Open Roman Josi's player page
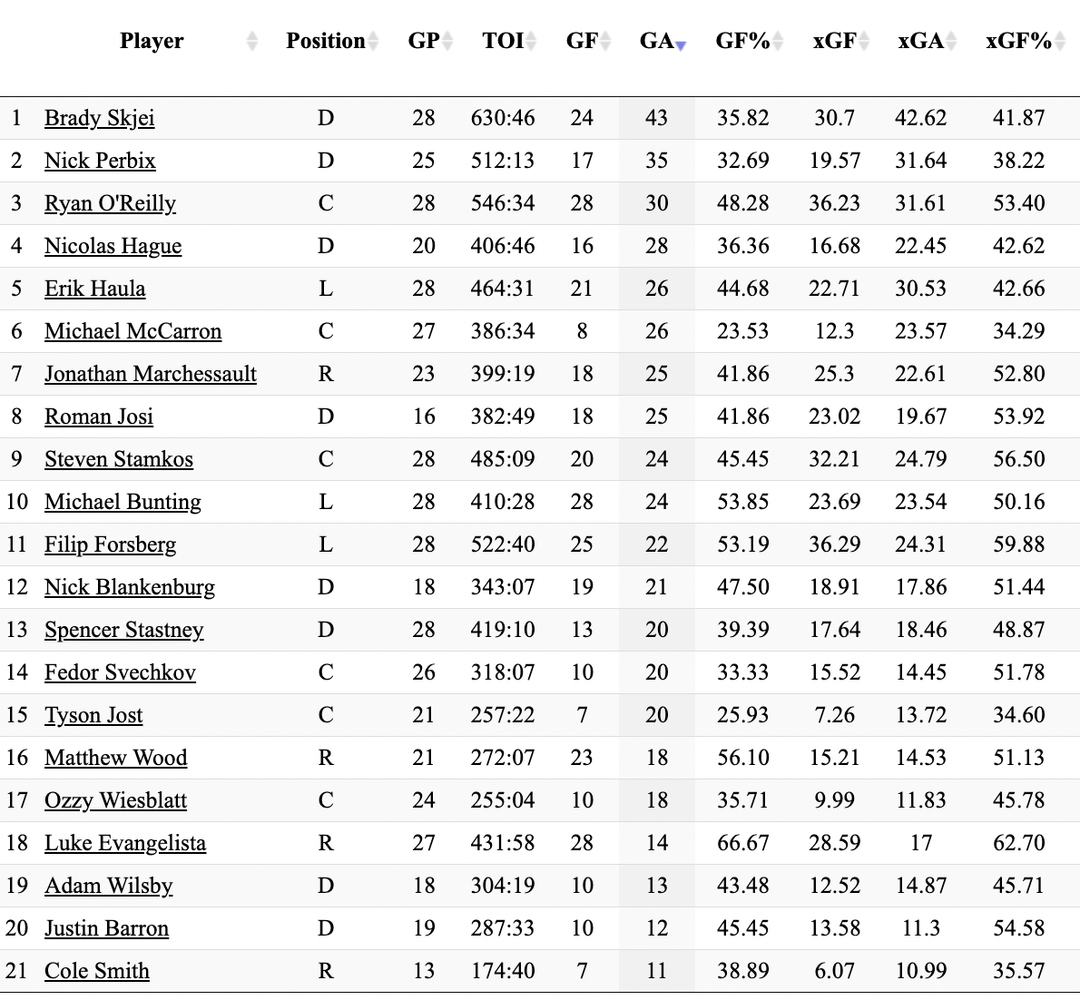Viewport: 1080px width, 1000px height. [98, 416]
